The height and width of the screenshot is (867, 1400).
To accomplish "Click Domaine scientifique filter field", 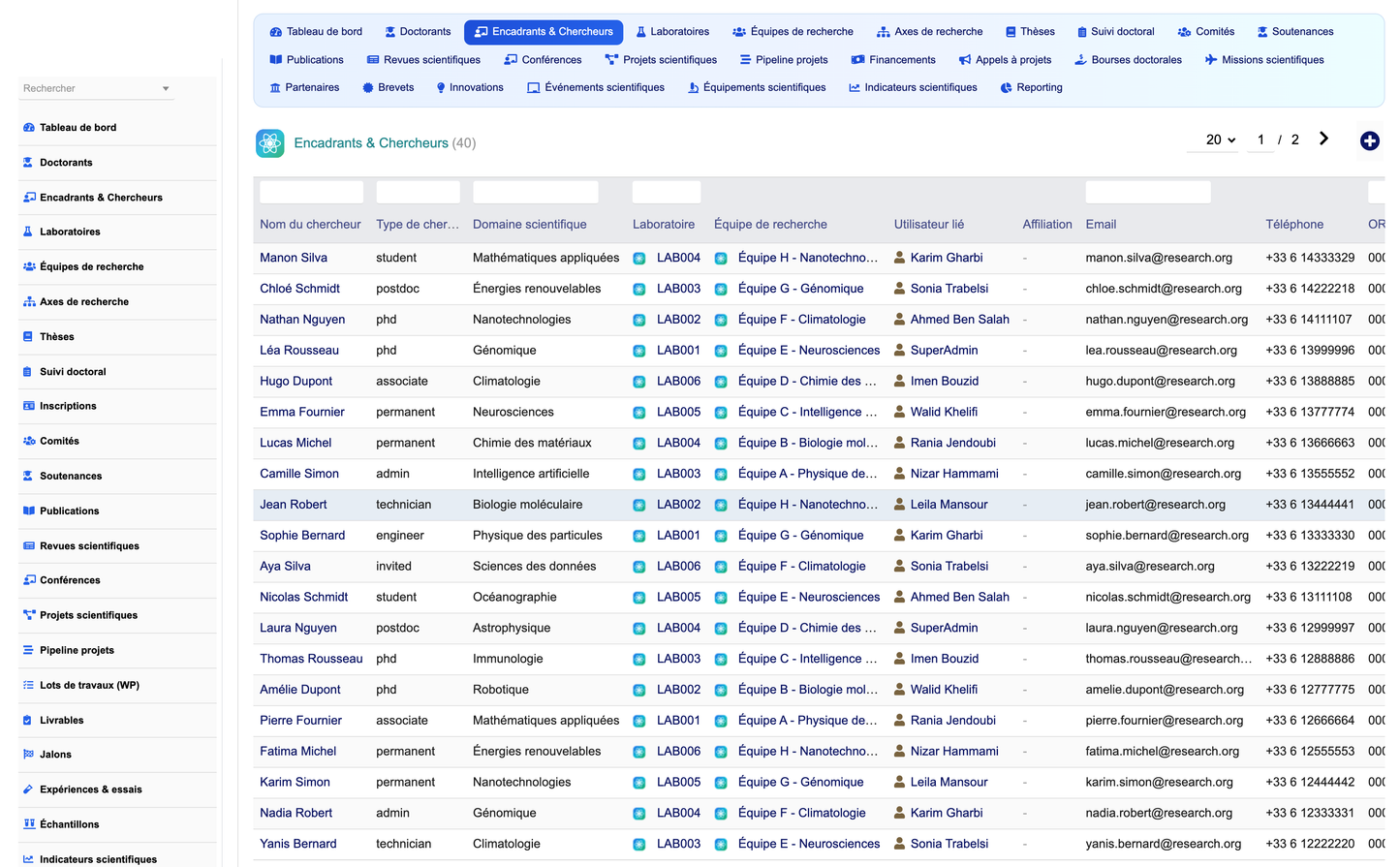I will point(535,192).
